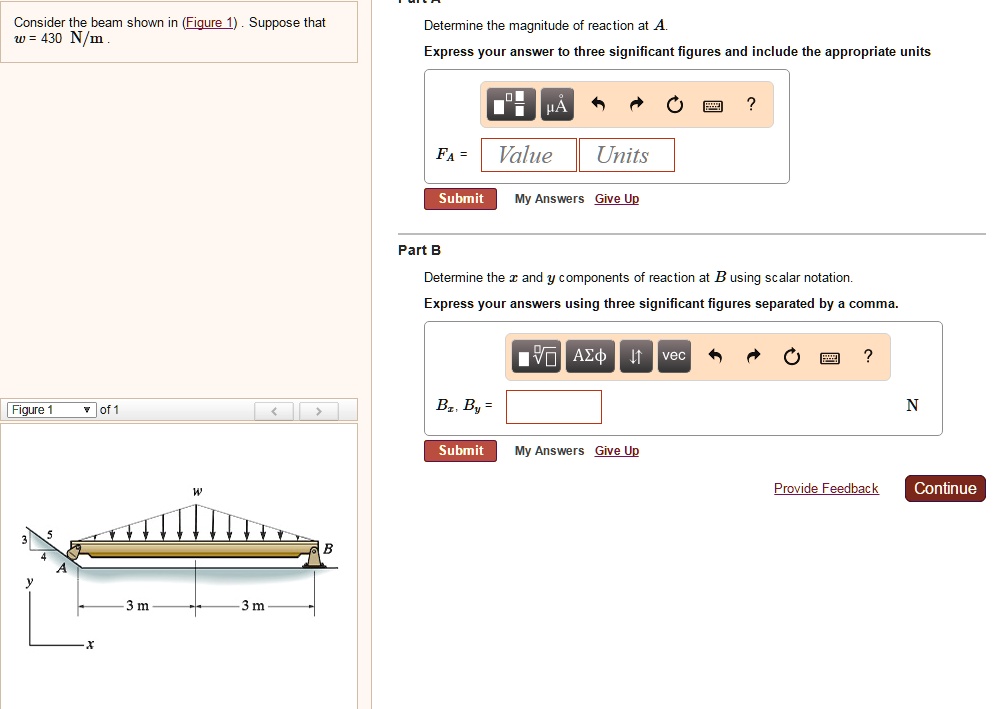
Task: Select the vec notation icon in Part B
Action: (673, 356)
